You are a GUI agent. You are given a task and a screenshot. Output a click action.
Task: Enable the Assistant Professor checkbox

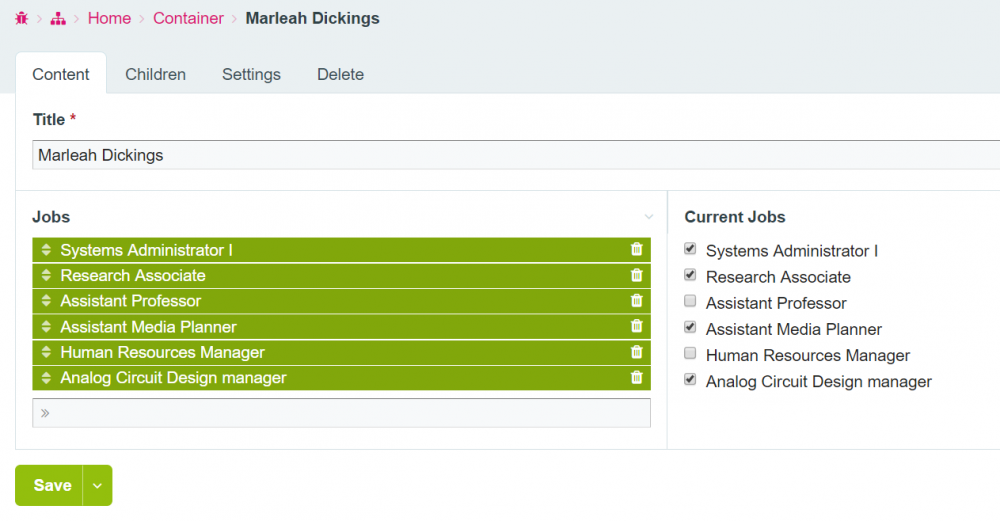pyautogui.click(x=690, y=301)
